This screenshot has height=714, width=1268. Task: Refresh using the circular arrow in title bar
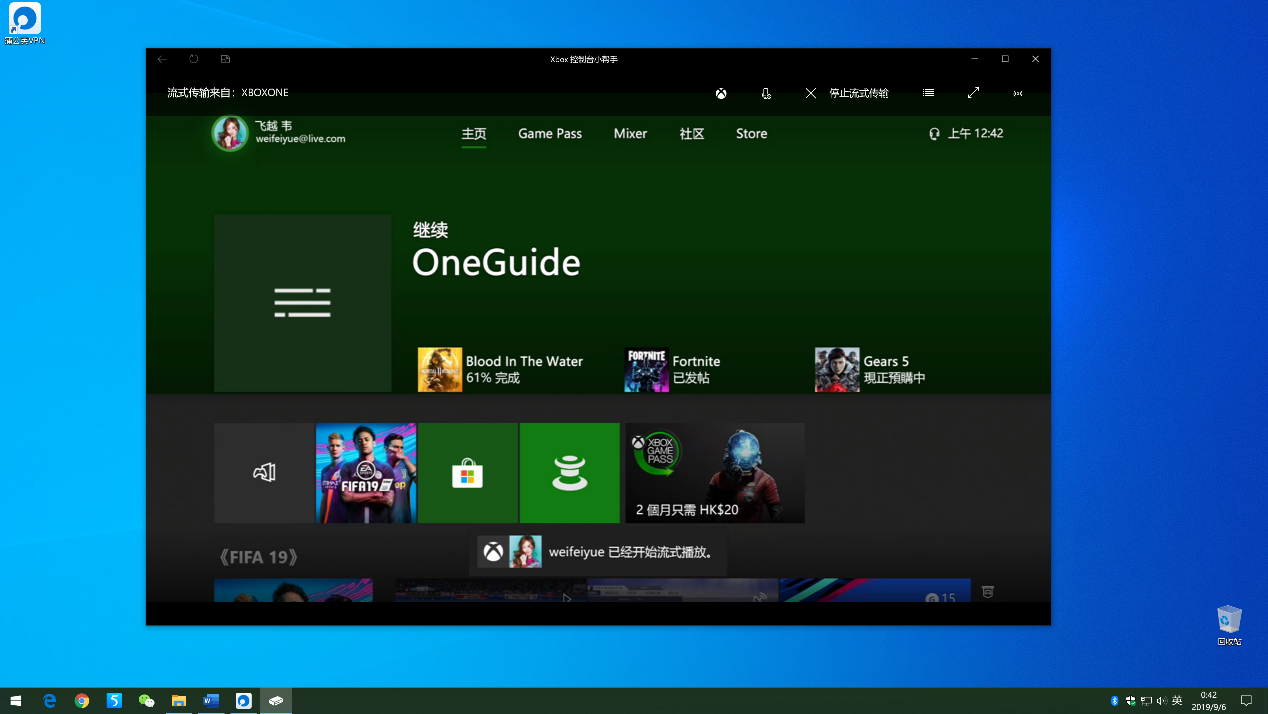194,59
